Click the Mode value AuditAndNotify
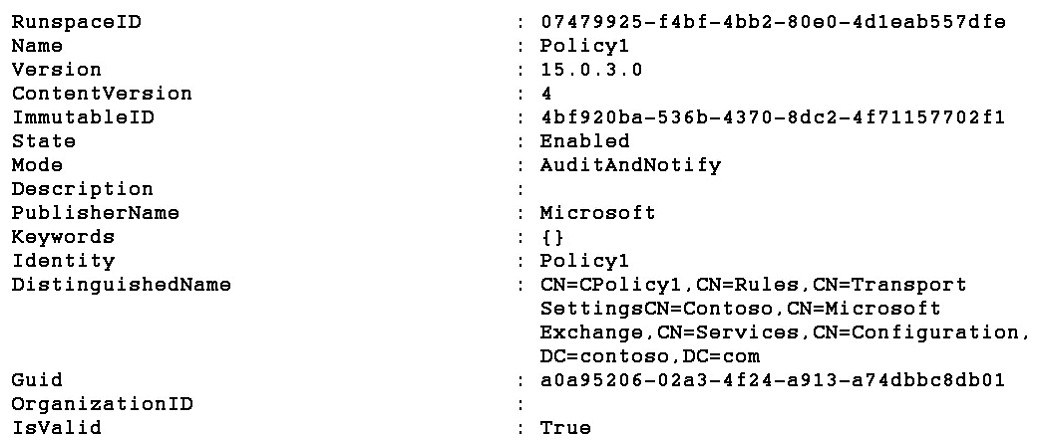The height and width of the screenshot is (443, 1046). coord(630,165)
